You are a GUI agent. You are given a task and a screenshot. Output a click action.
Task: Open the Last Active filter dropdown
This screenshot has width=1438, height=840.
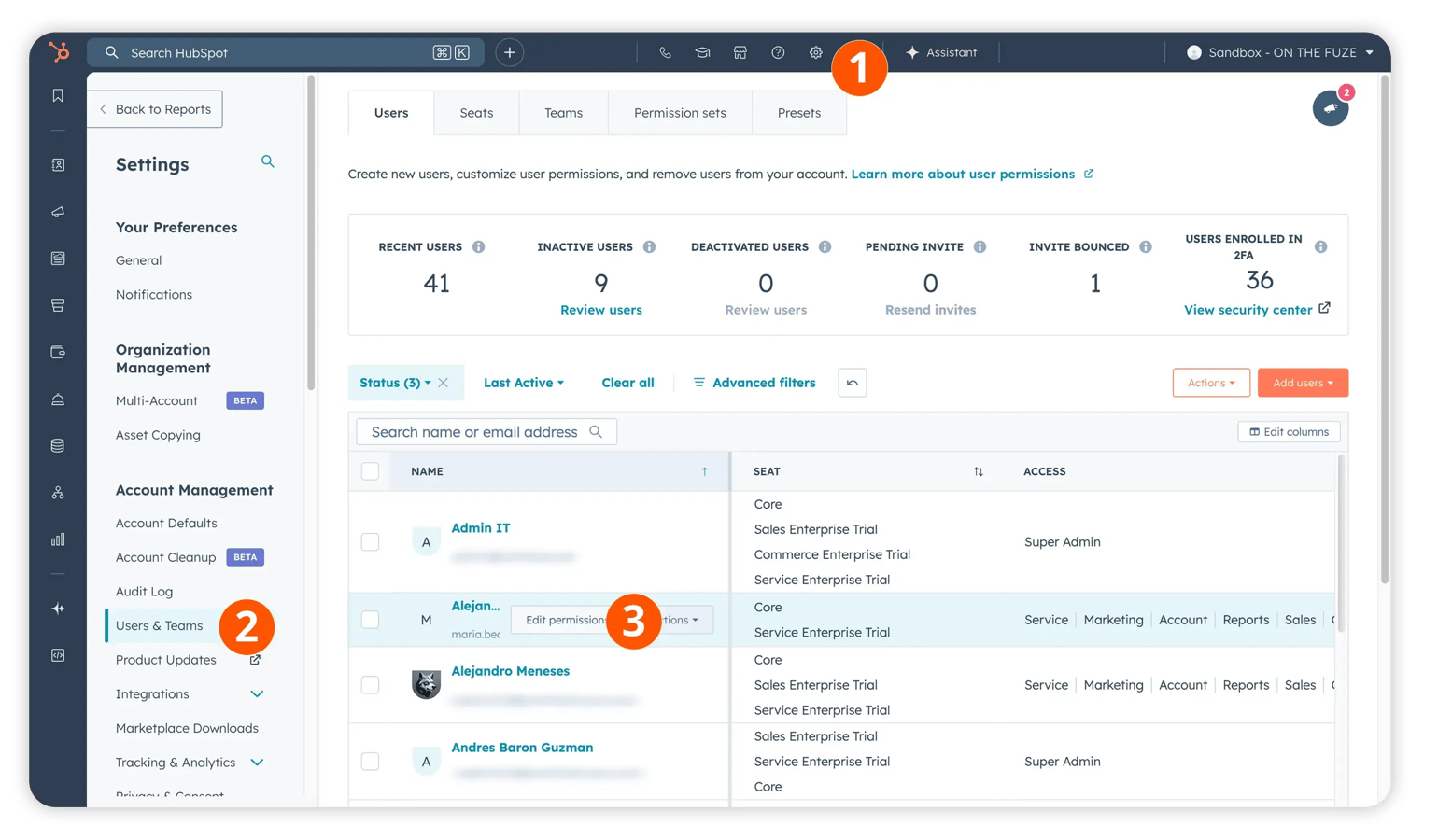click(x=523, y=383)
